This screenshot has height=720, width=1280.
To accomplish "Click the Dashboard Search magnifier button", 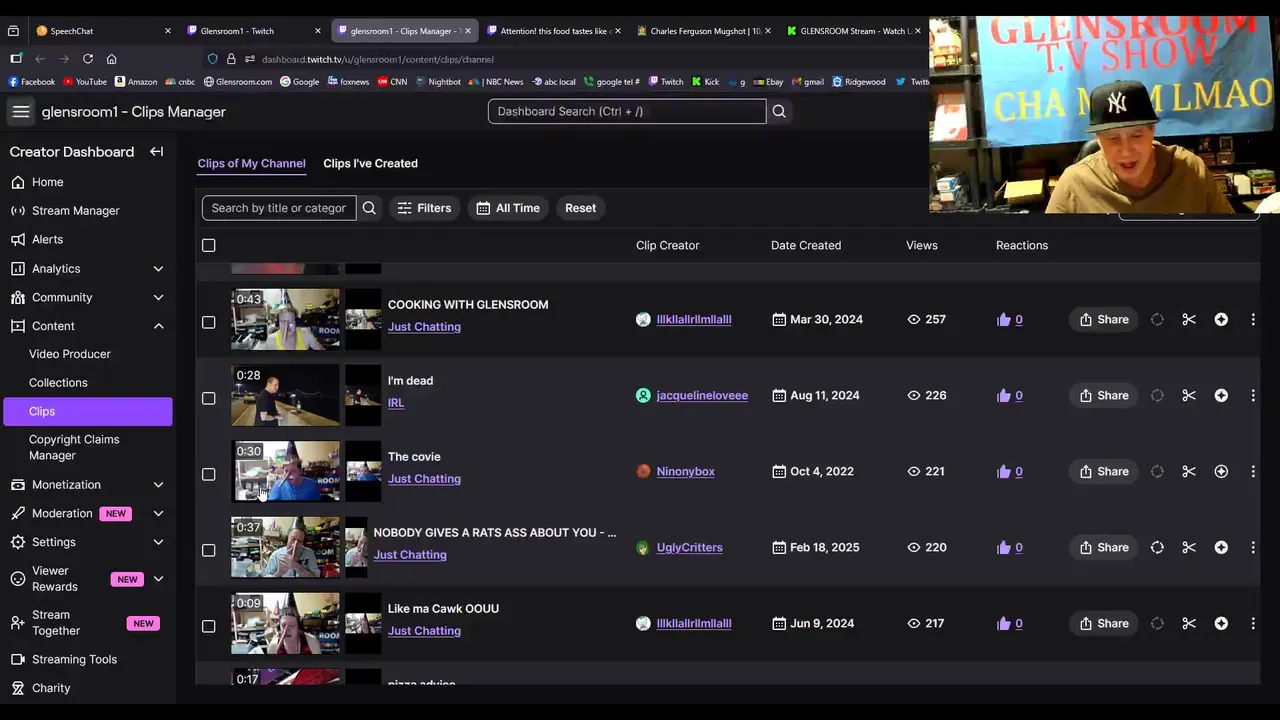I will [x=779, y=111].
